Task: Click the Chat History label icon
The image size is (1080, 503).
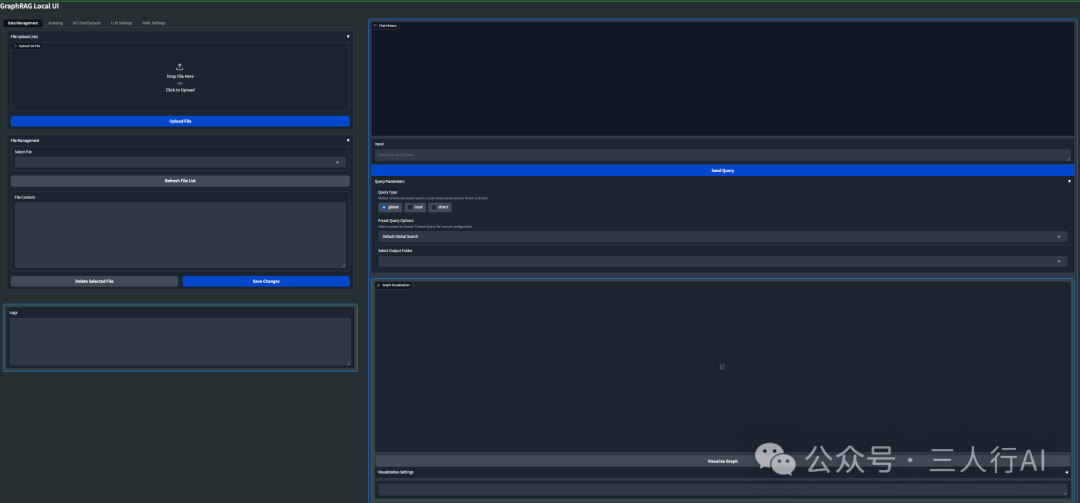Action: pyautogui.click(x=375, y=25)
